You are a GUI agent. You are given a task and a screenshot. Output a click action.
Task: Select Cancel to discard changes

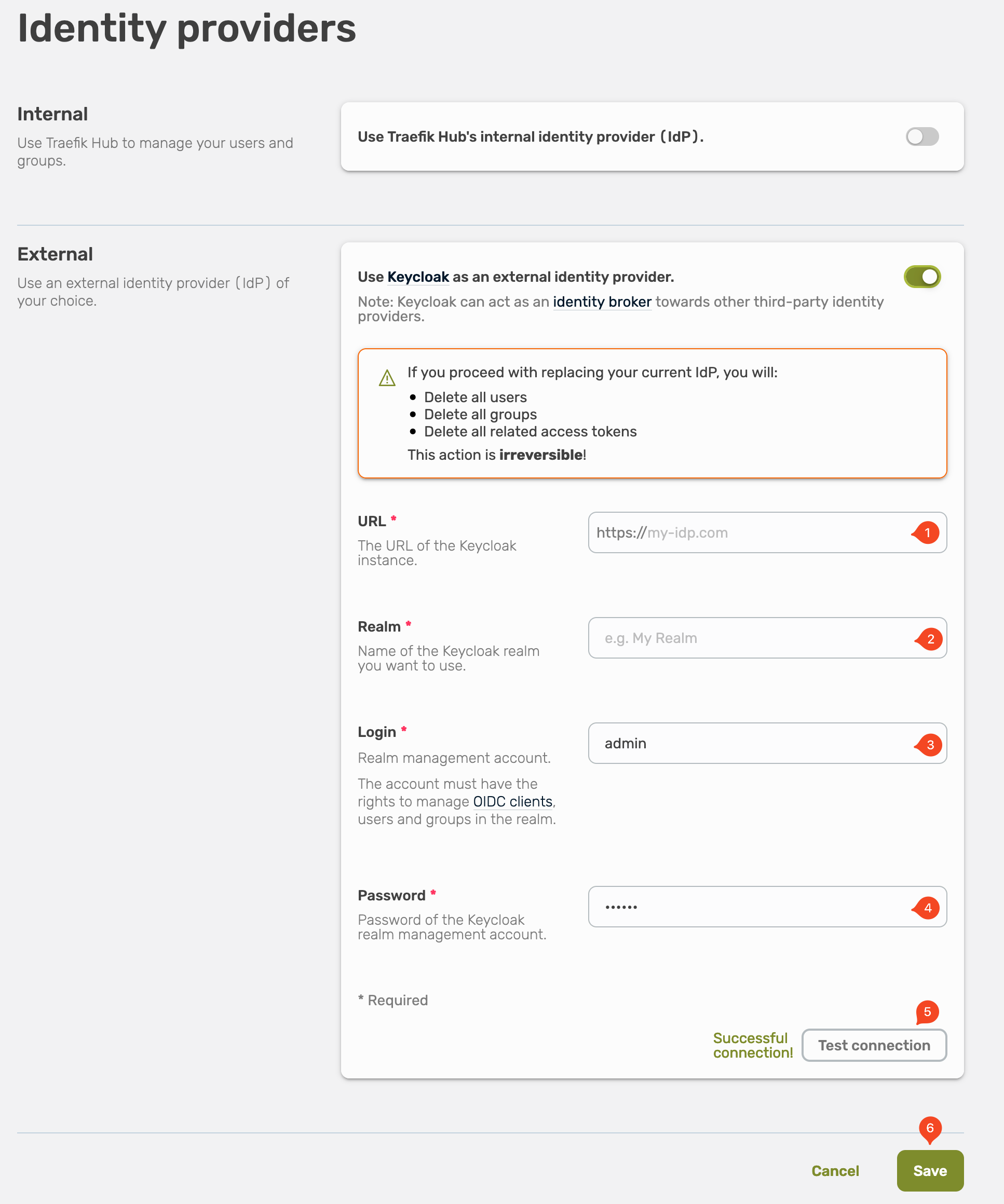tap(835, 1171)
